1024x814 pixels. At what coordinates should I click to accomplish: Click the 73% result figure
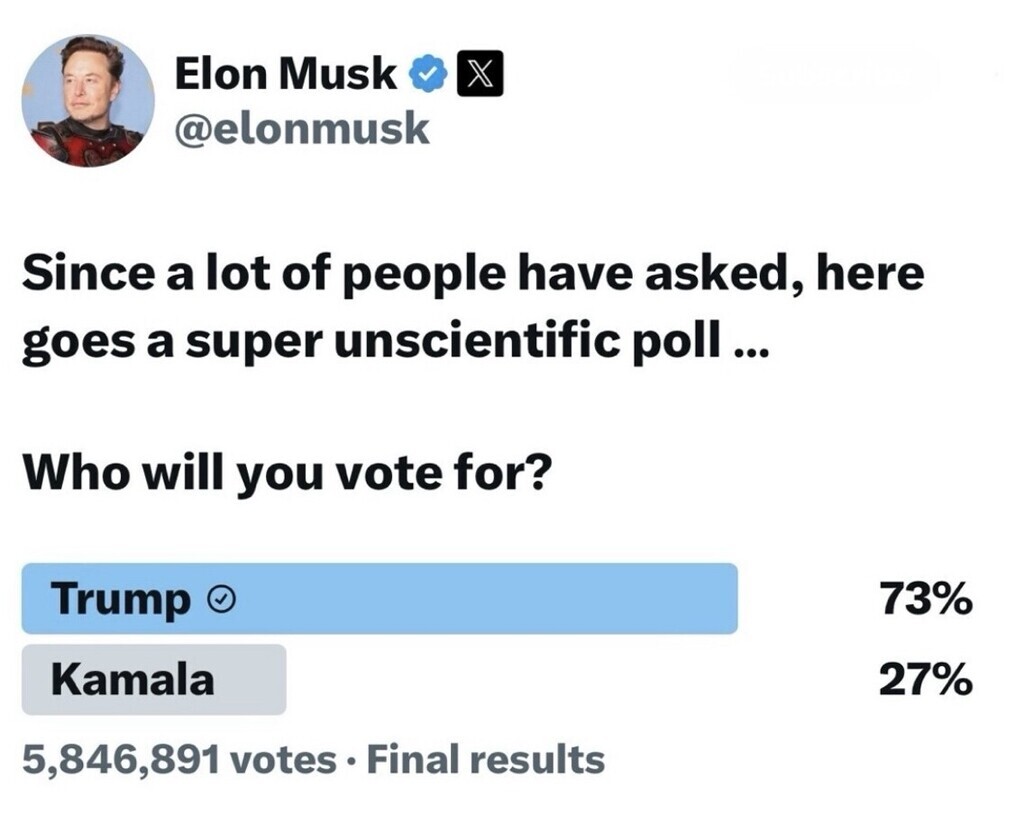pos(925,599)
